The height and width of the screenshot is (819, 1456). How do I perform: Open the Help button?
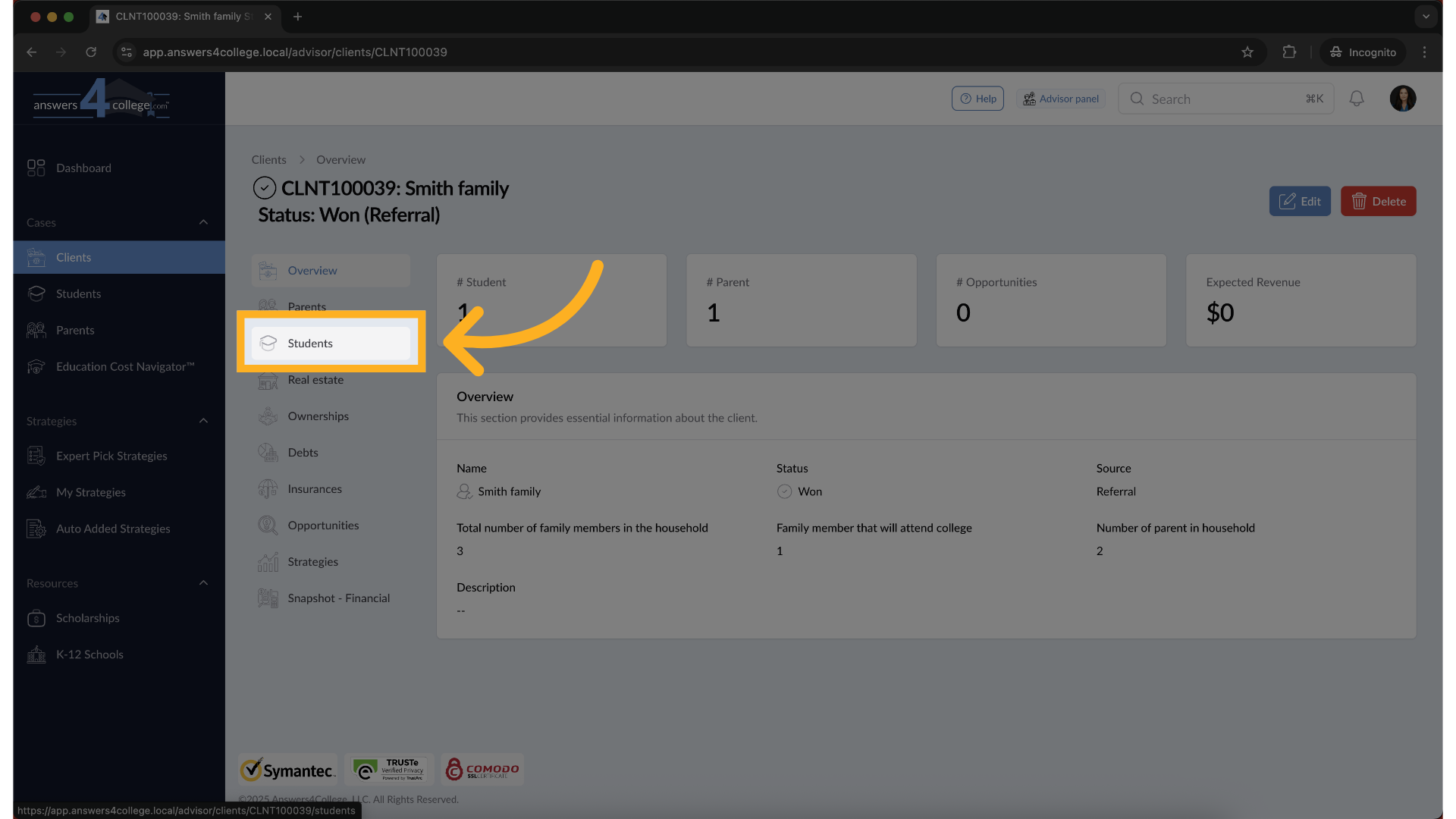(x=977, y=99)
